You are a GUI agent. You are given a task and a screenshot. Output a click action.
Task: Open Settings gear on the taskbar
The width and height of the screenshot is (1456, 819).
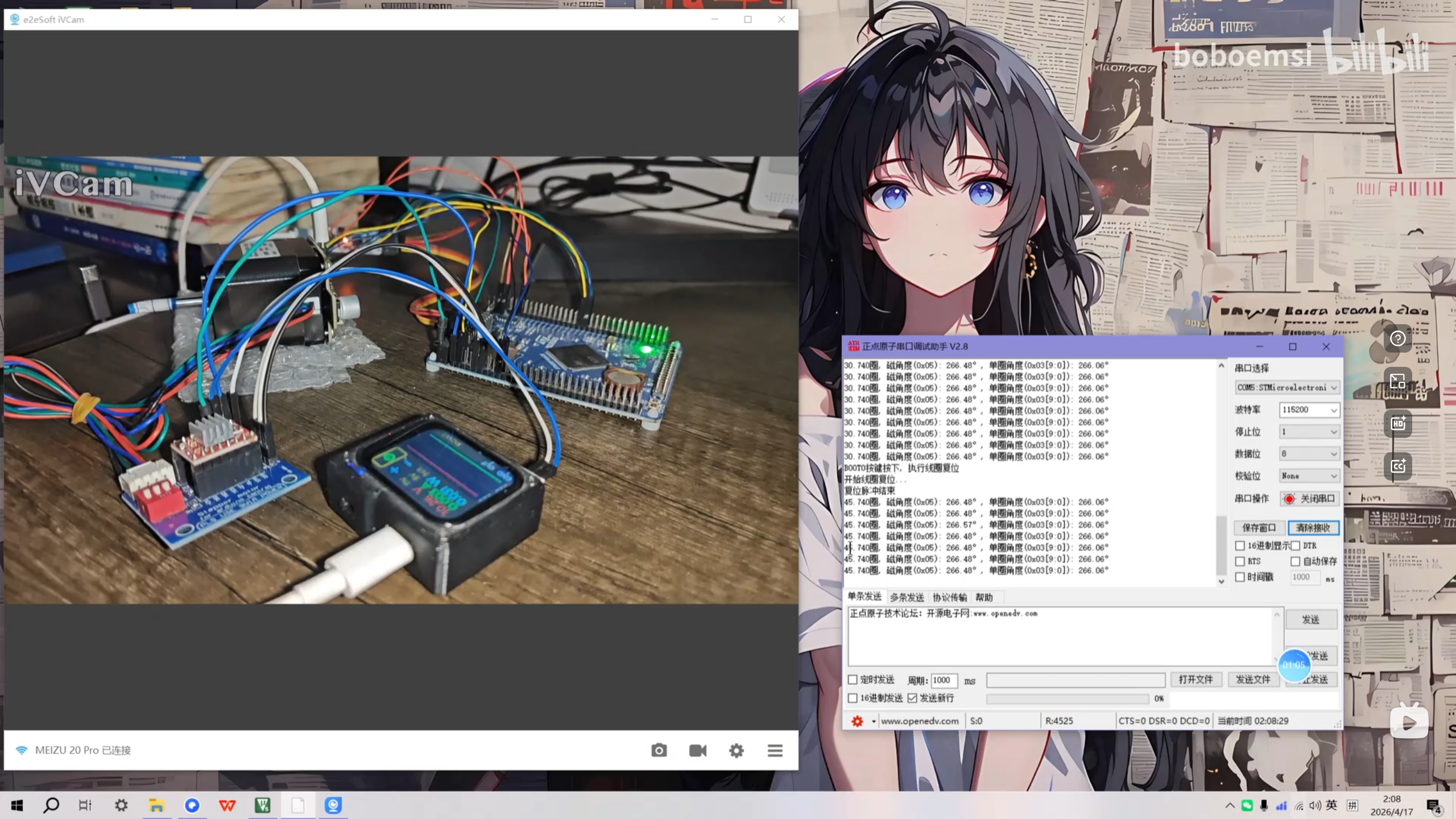pos(121,805)
